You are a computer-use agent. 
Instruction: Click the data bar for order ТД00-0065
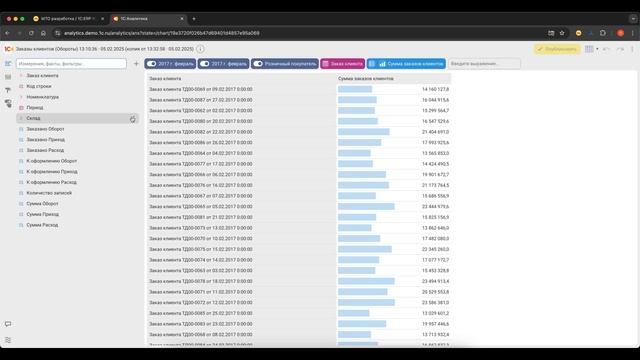tap(366, 207)
